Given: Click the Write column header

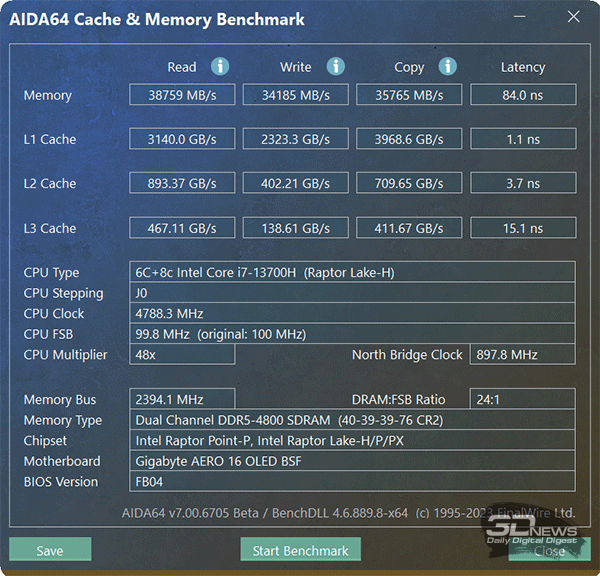Looking at the screenshot, I should click(296, 67).
